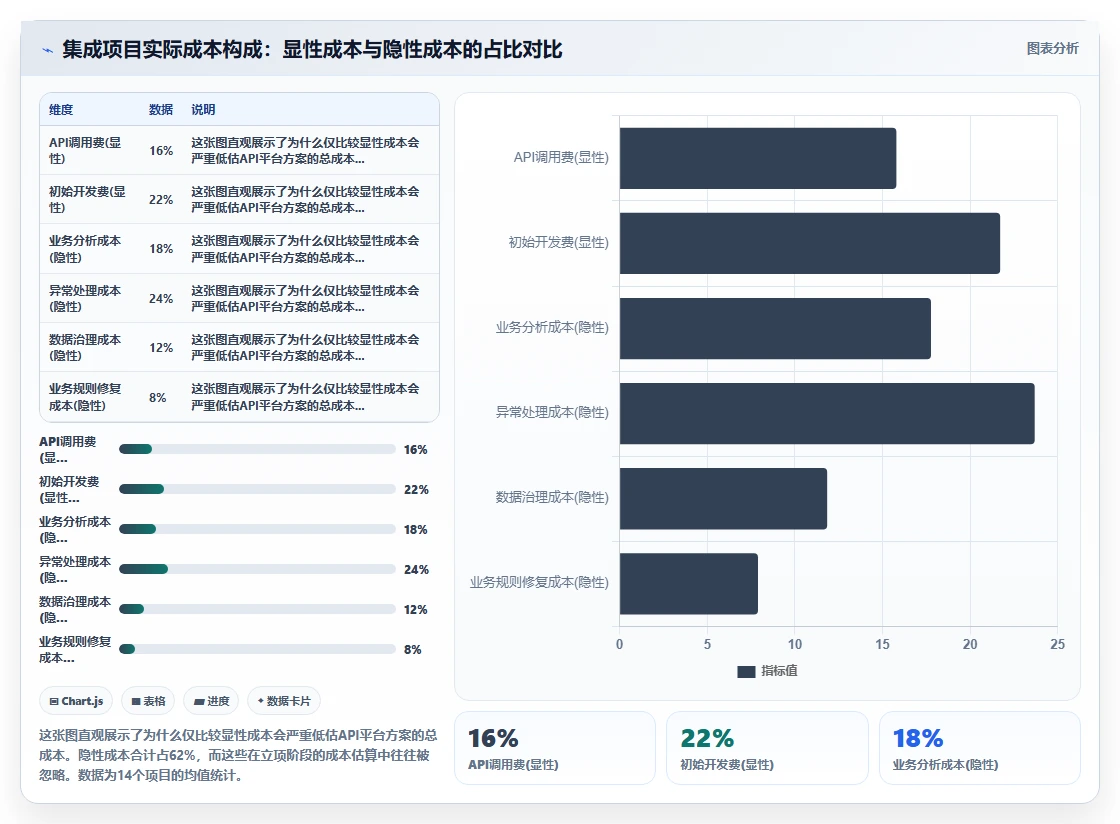1120x824 pixels.
Task: Click the 数据治理成本(隐性) chart bar
Action: 723,498
